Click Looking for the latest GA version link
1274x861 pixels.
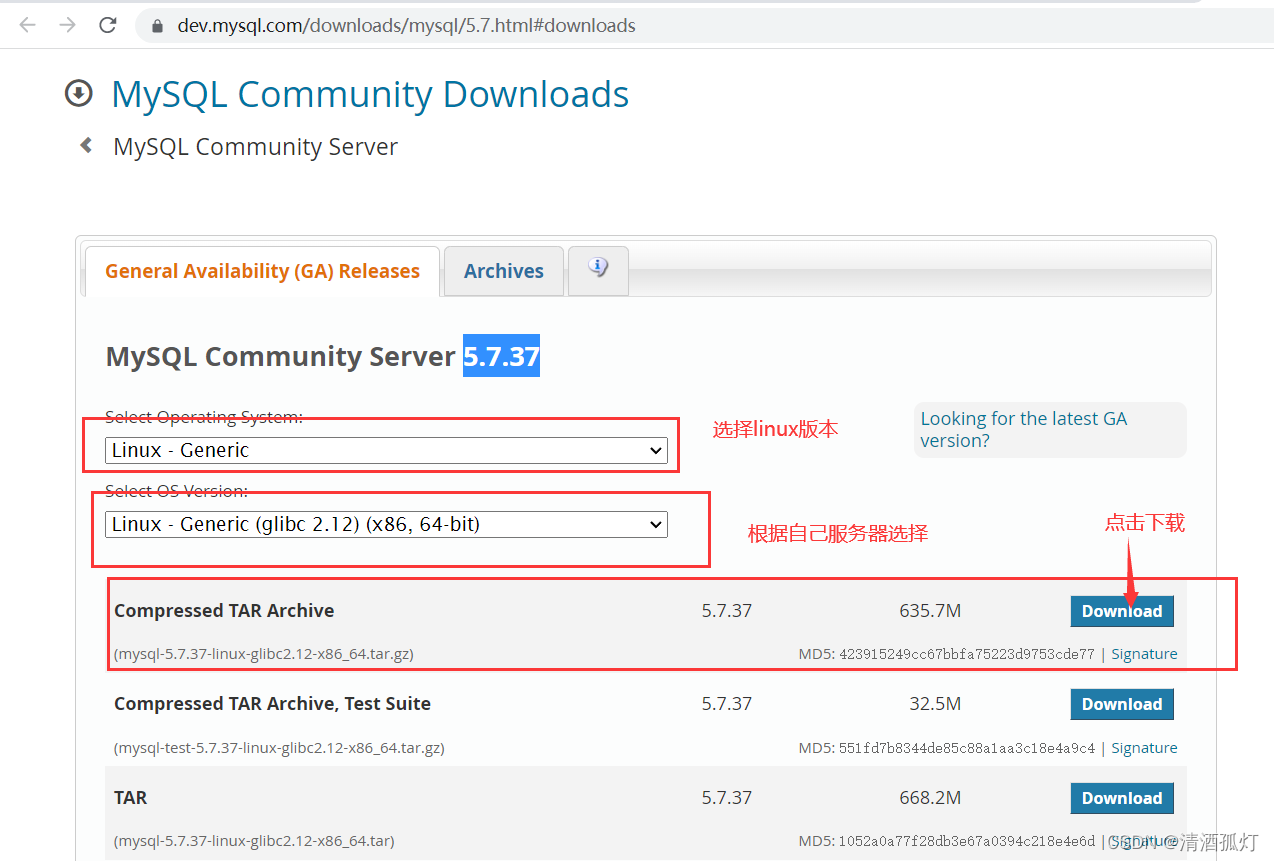pyautogui.click(x=1024, y=429)
